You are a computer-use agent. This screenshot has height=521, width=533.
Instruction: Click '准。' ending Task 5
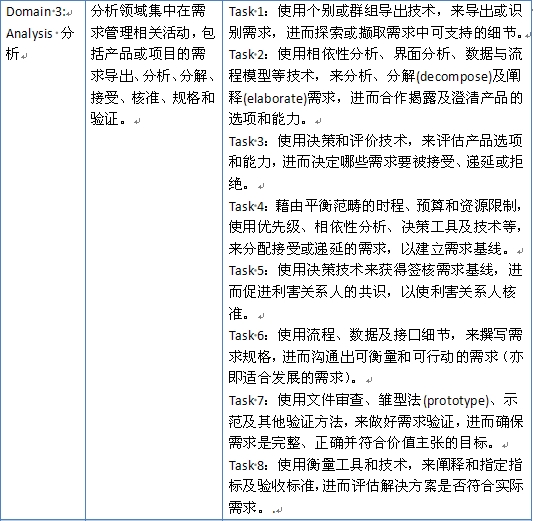pos(240,314)
